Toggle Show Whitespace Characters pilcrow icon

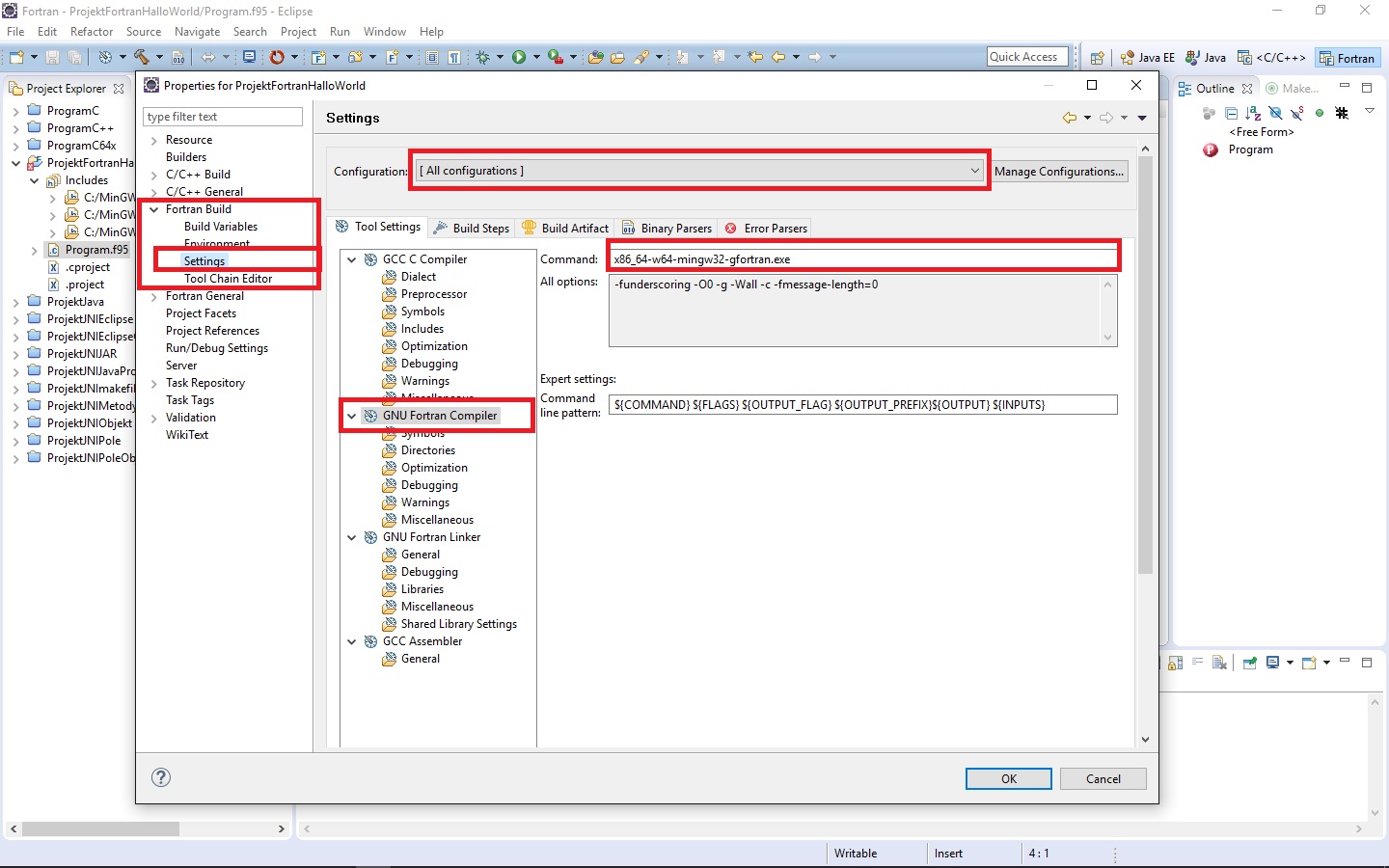[x=453, y=58]
